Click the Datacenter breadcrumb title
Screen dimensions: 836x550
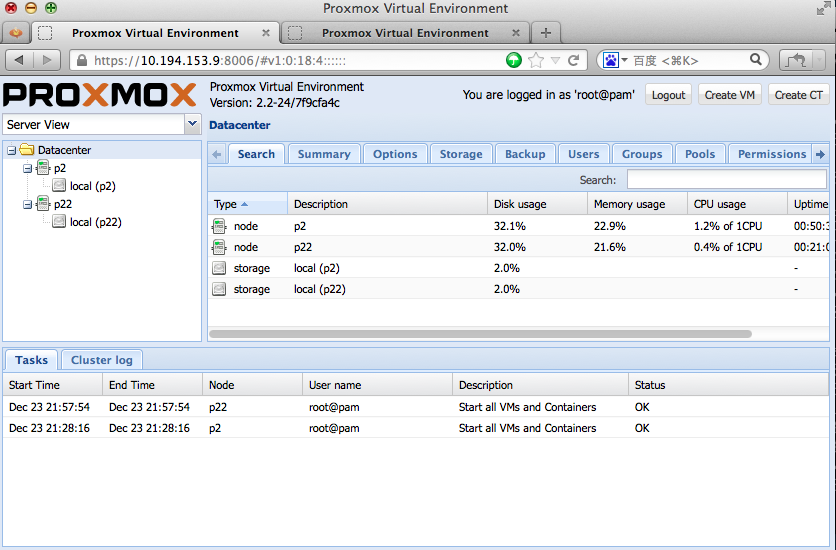click(x=239, y=125)
